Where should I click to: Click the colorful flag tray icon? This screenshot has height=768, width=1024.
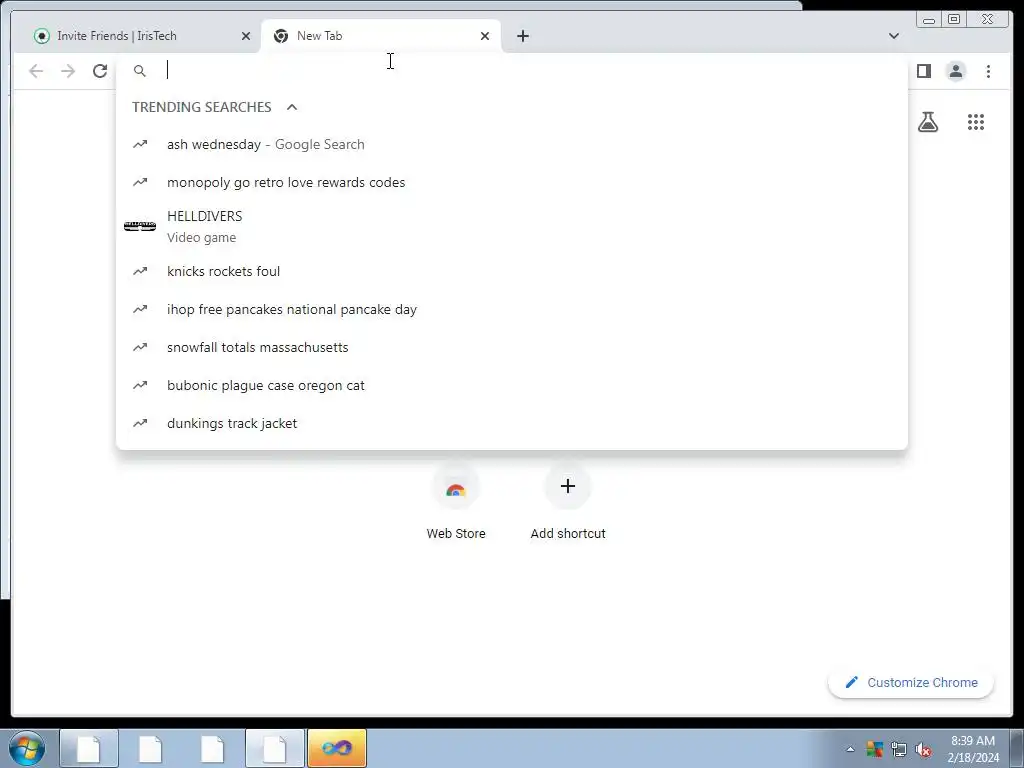[874, 750]
